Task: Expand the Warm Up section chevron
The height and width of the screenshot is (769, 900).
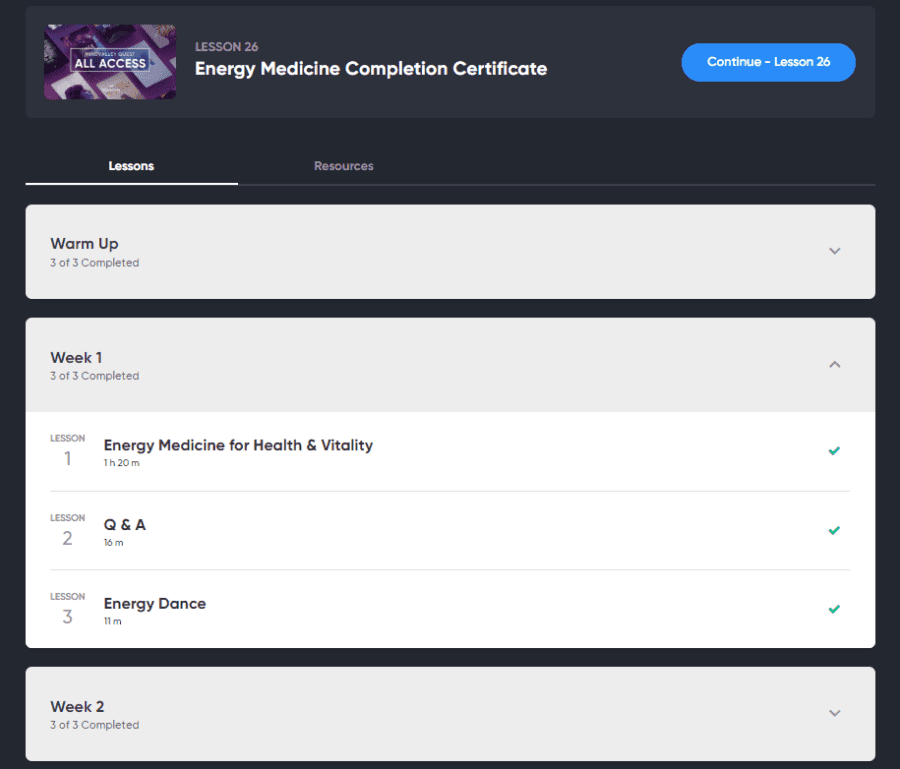Action: click(835, 251)
